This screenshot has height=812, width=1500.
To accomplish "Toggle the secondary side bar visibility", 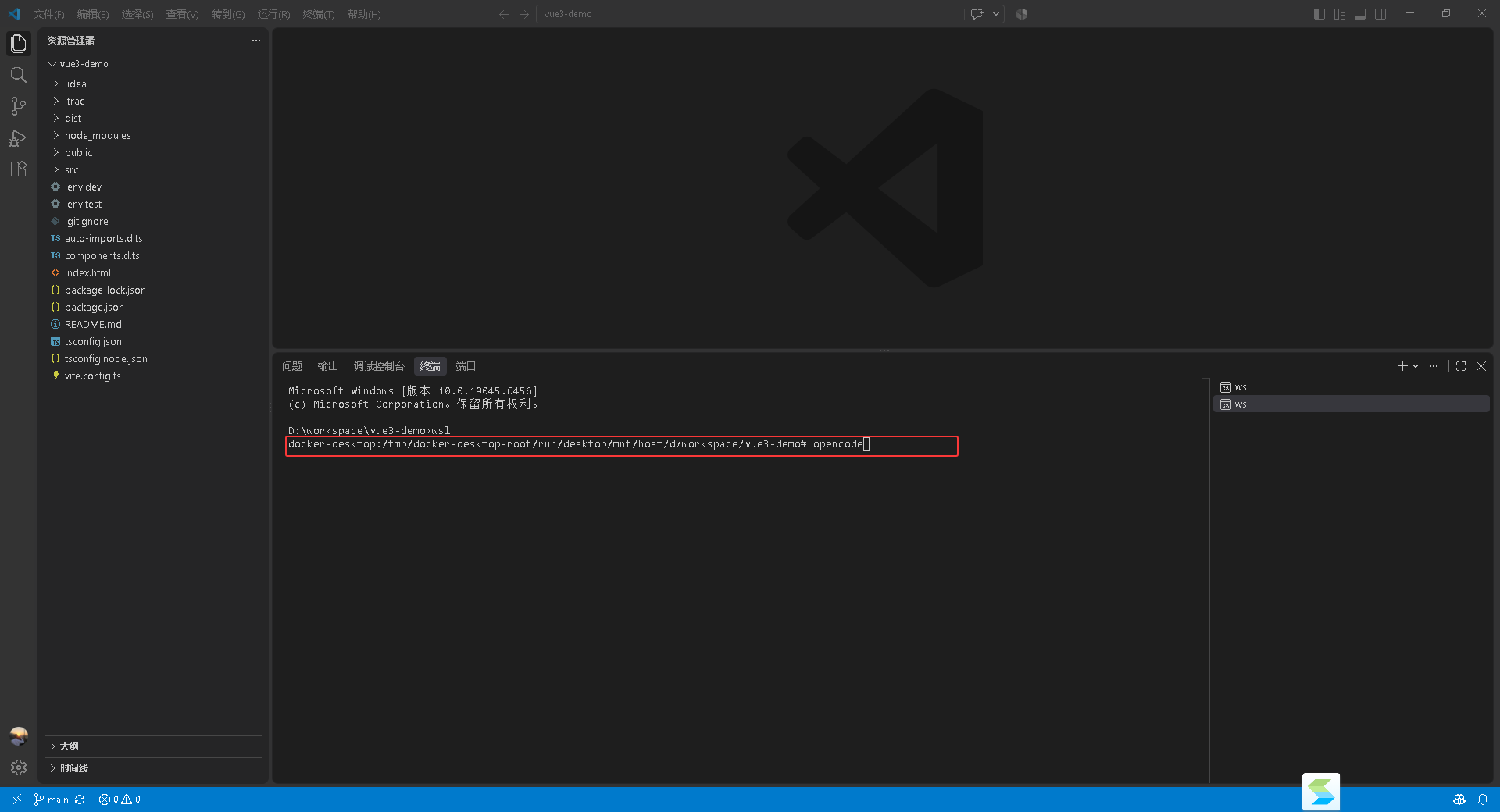I will click(x=1380, y=14).
